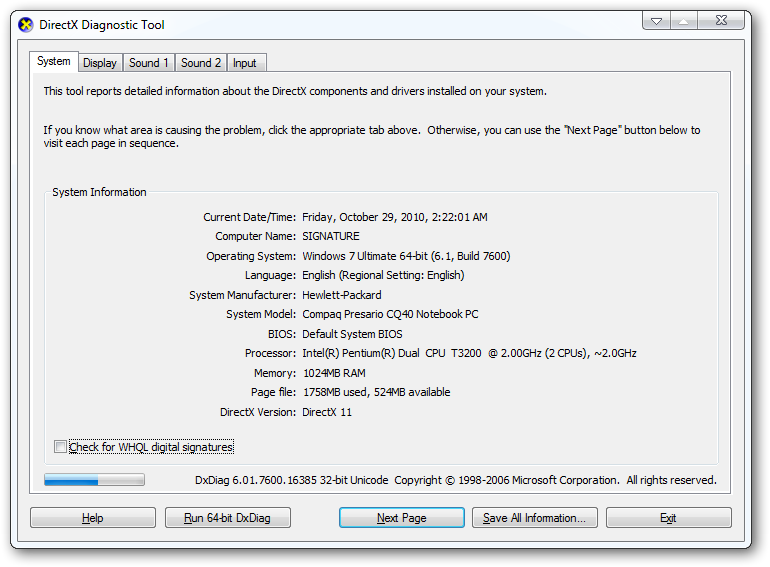Click Save All Information button
Viewport: 770px width, 567px height.
coord(535,518)
